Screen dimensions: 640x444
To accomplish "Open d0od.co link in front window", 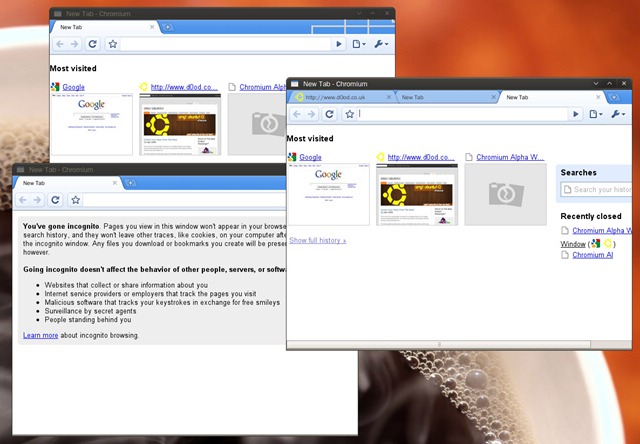I will pyautogui.click(x=421, y=157).
